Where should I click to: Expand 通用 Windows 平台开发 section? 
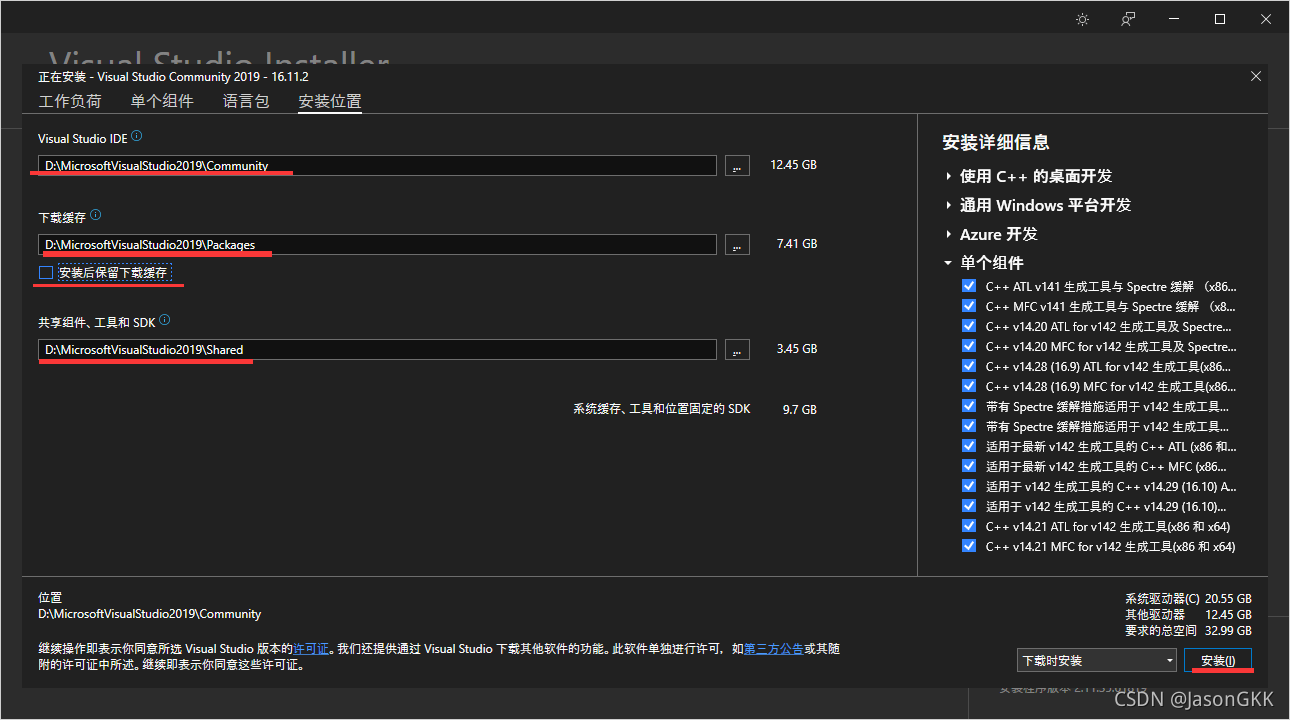click(x=948, y=205)
